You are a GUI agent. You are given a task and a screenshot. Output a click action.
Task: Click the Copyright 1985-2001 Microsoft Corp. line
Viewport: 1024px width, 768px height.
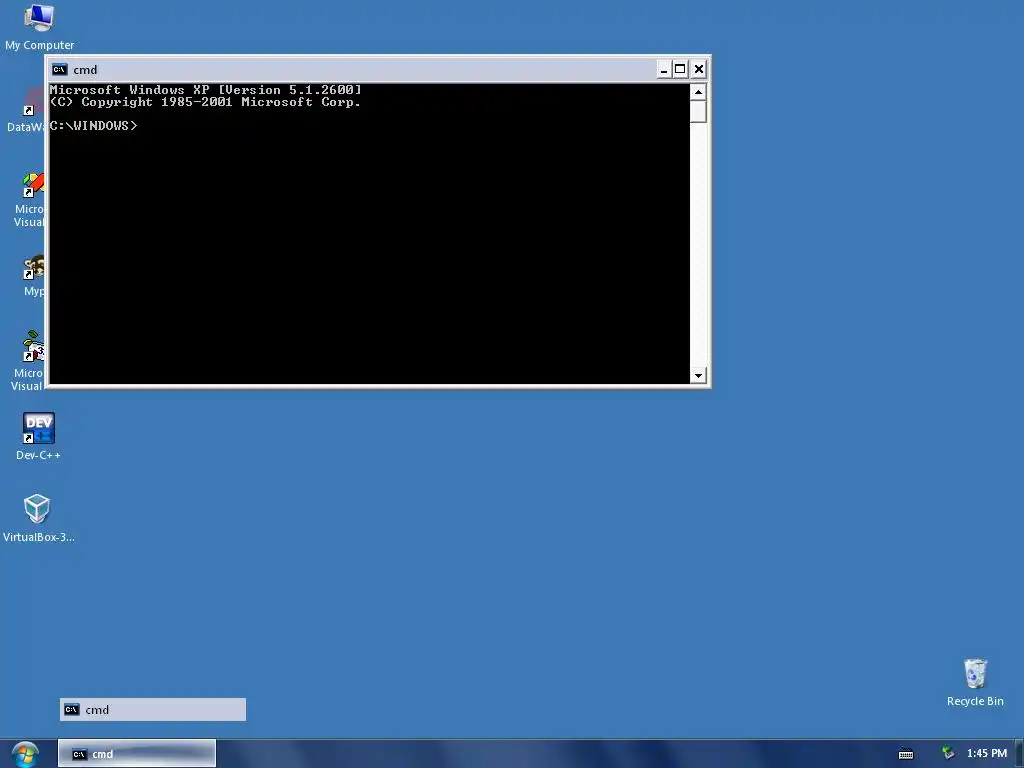(x=205, y=102)
